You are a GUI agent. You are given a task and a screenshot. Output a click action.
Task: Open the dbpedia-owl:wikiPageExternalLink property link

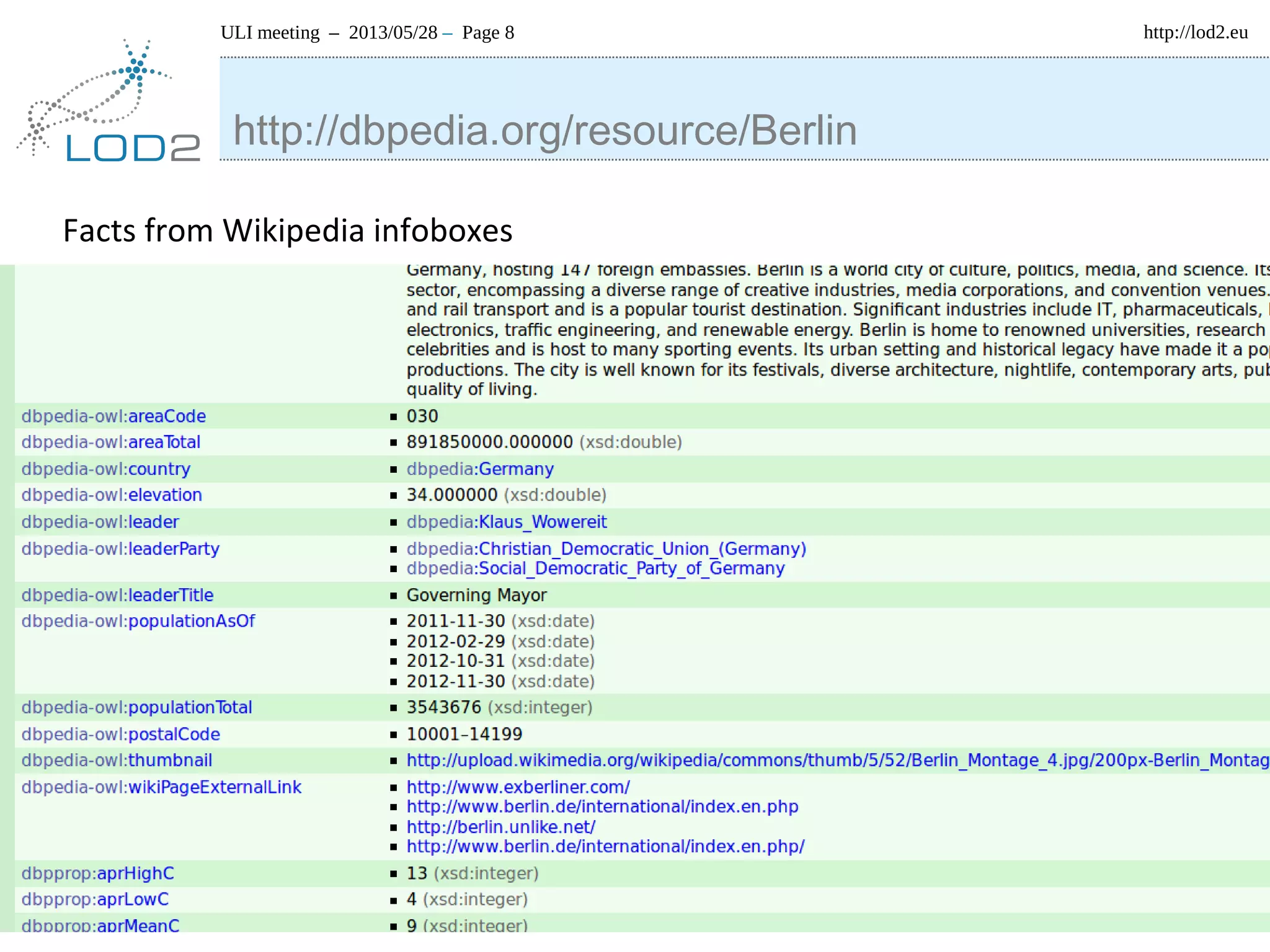click(x=161, y=787)
